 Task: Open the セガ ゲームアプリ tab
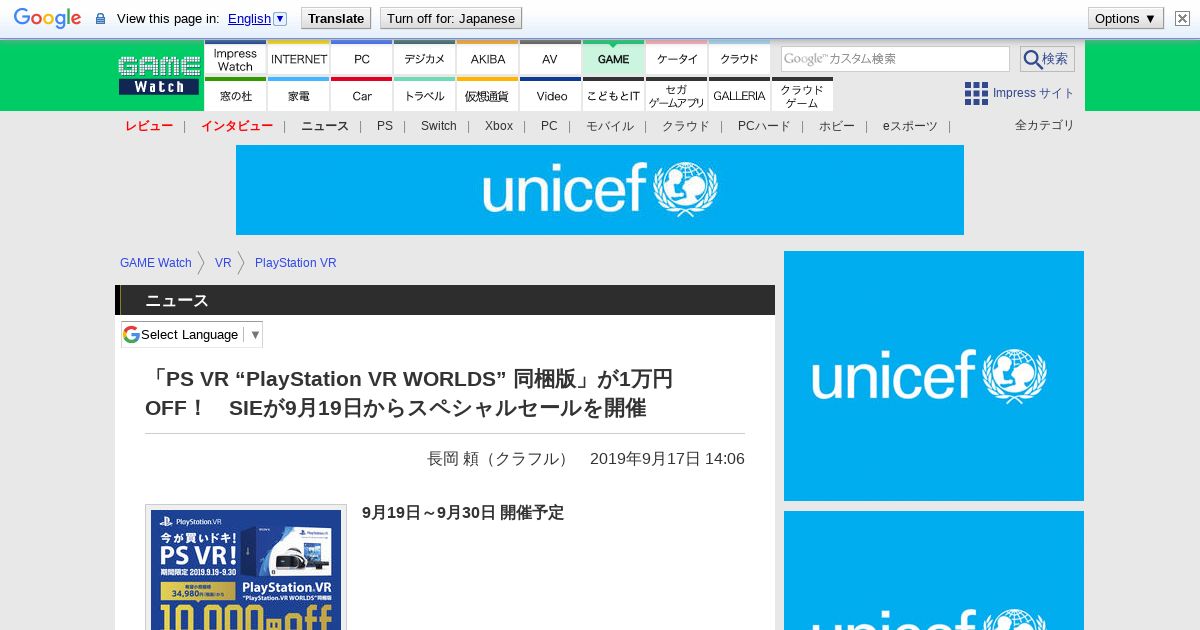[x=676, y=95]
